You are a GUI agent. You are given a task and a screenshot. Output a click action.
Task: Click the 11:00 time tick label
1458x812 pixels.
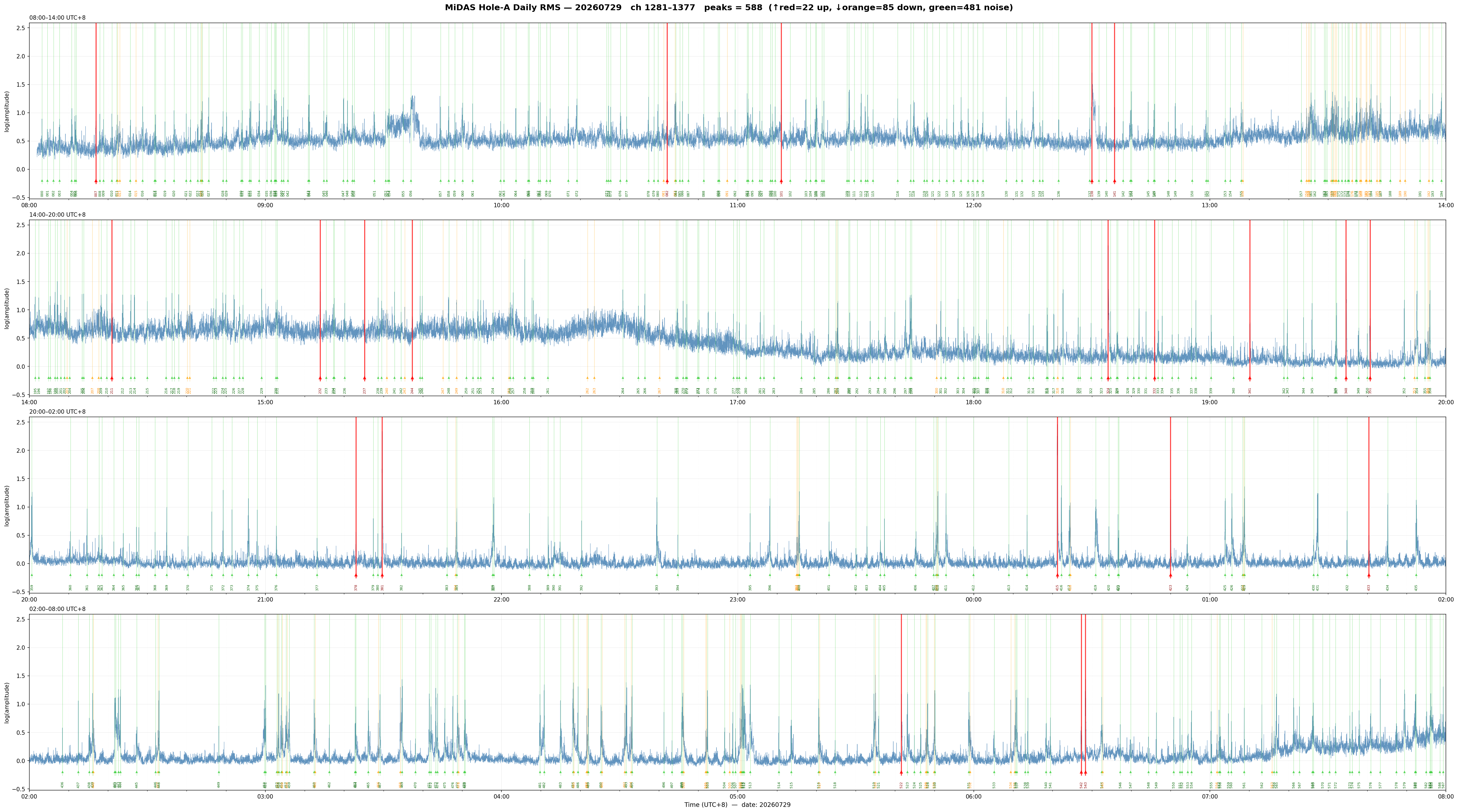click(737, 205)
